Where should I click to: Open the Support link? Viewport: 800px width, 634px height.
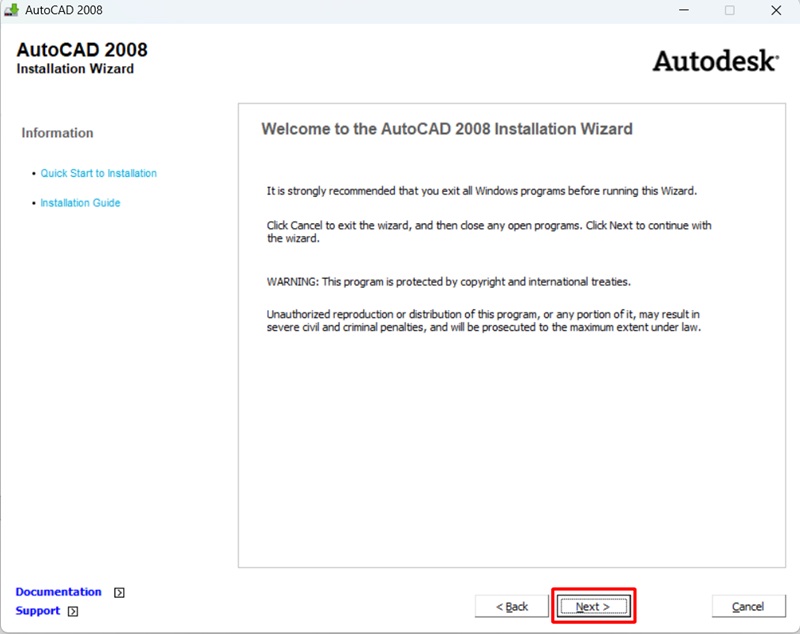[38, 611]
